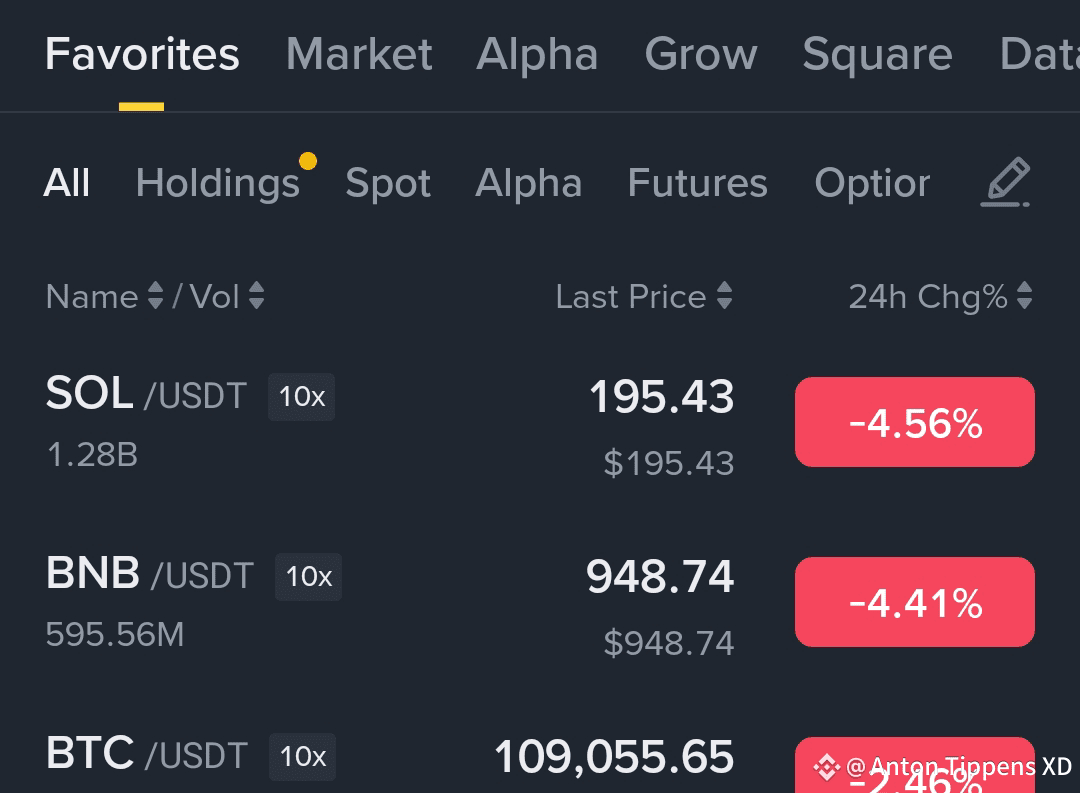Sort by Last Price arrow icon
The height and width of the screenshot is (793, 1080).
[724, 296]
